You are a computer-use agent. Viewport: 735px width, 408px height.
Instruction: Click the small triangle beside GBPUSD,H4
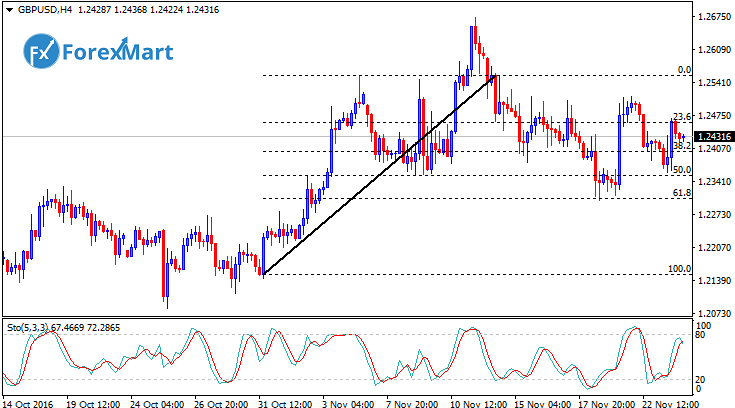(7, 9)
